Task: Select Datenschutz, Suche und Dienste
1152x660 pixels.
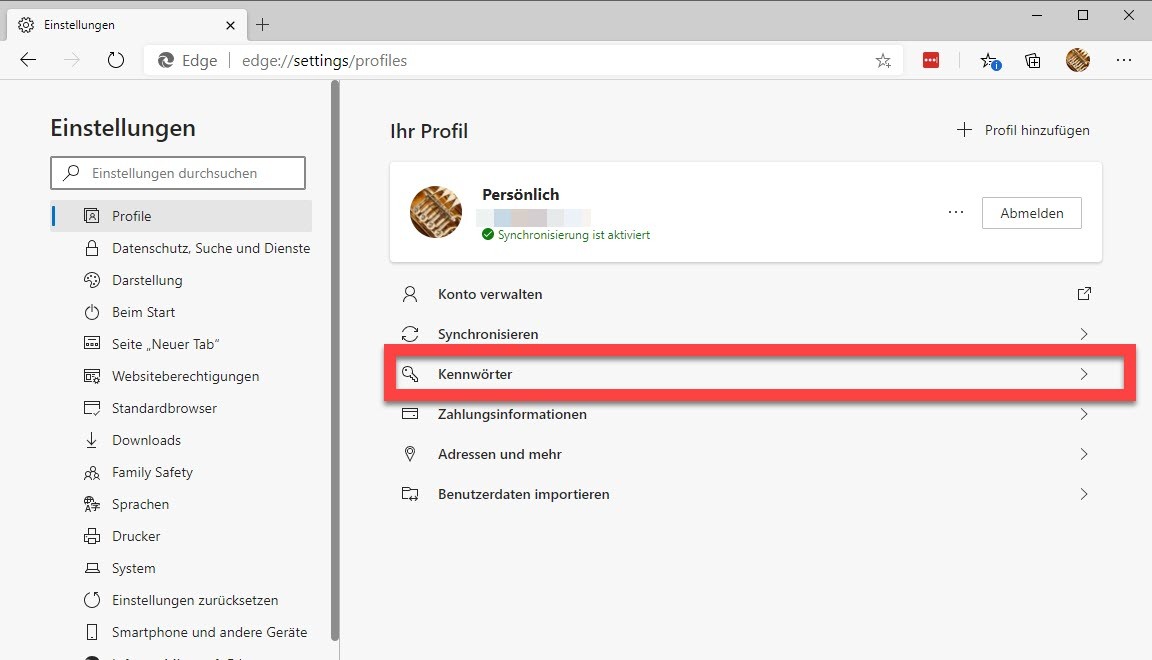Action: [210, 248]
